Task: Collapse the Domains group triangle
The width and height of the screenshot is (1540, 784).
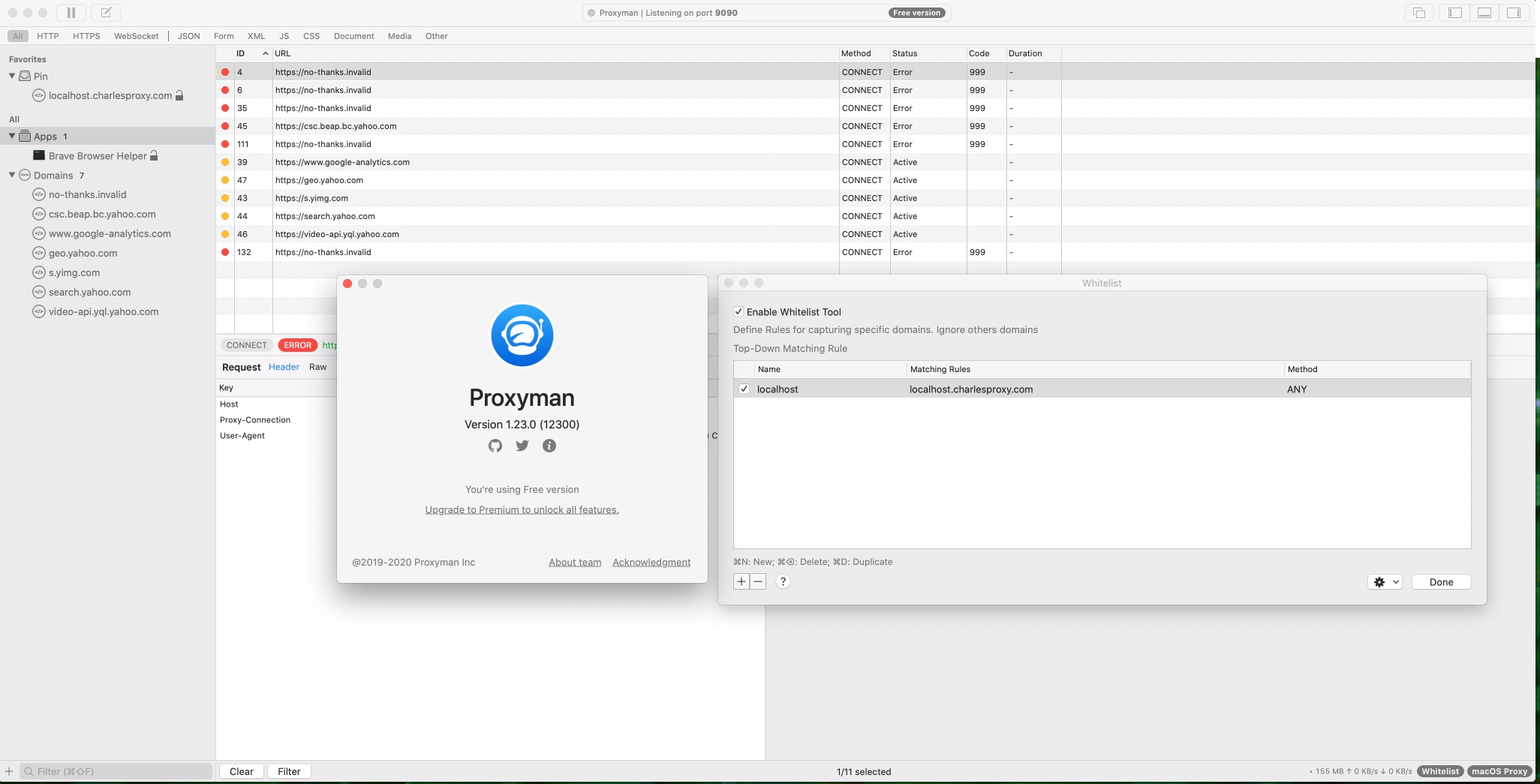Action: pyautogui.click(x=12, y=175)
